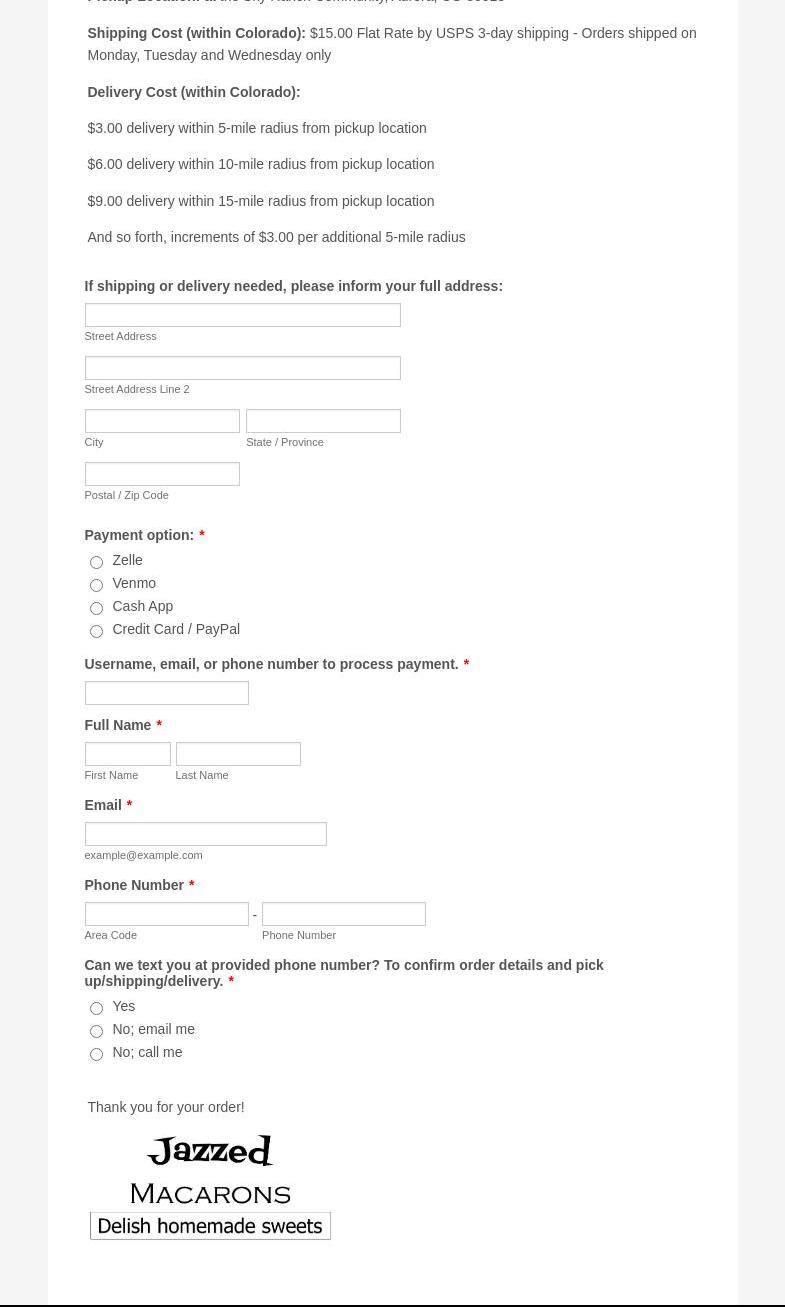Click the Area Code field
Image resolution: width=785 pixels, height=1307 pixels.
[166, 914]
